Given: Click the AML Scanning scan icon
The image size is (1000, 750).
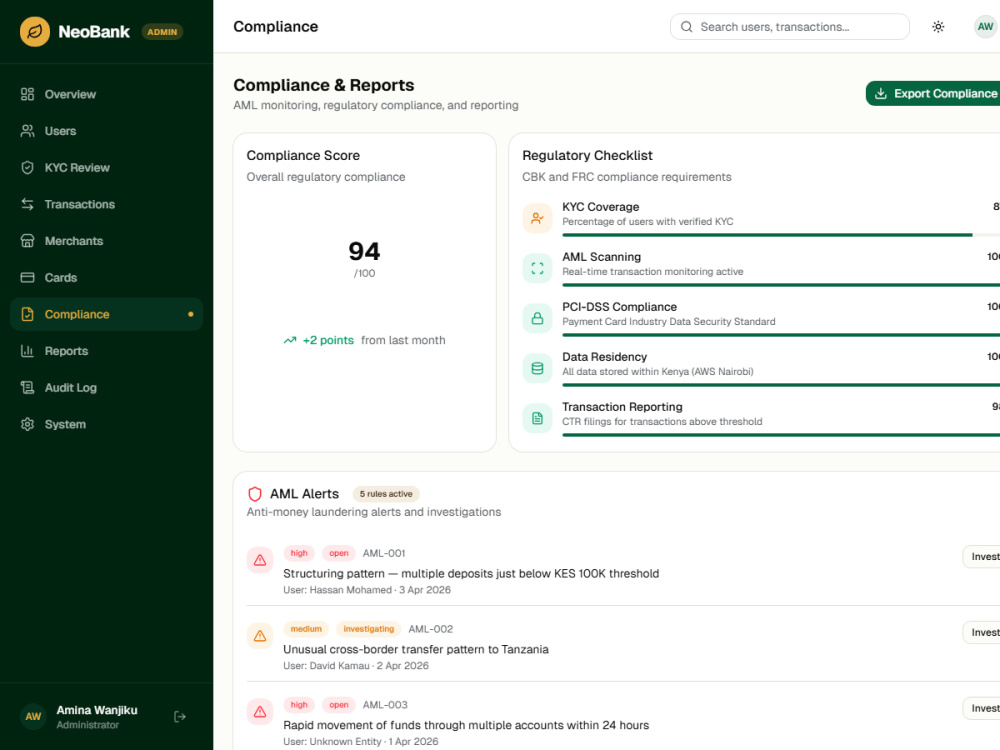Looking at the screenshot, I should tap(538, 268).
